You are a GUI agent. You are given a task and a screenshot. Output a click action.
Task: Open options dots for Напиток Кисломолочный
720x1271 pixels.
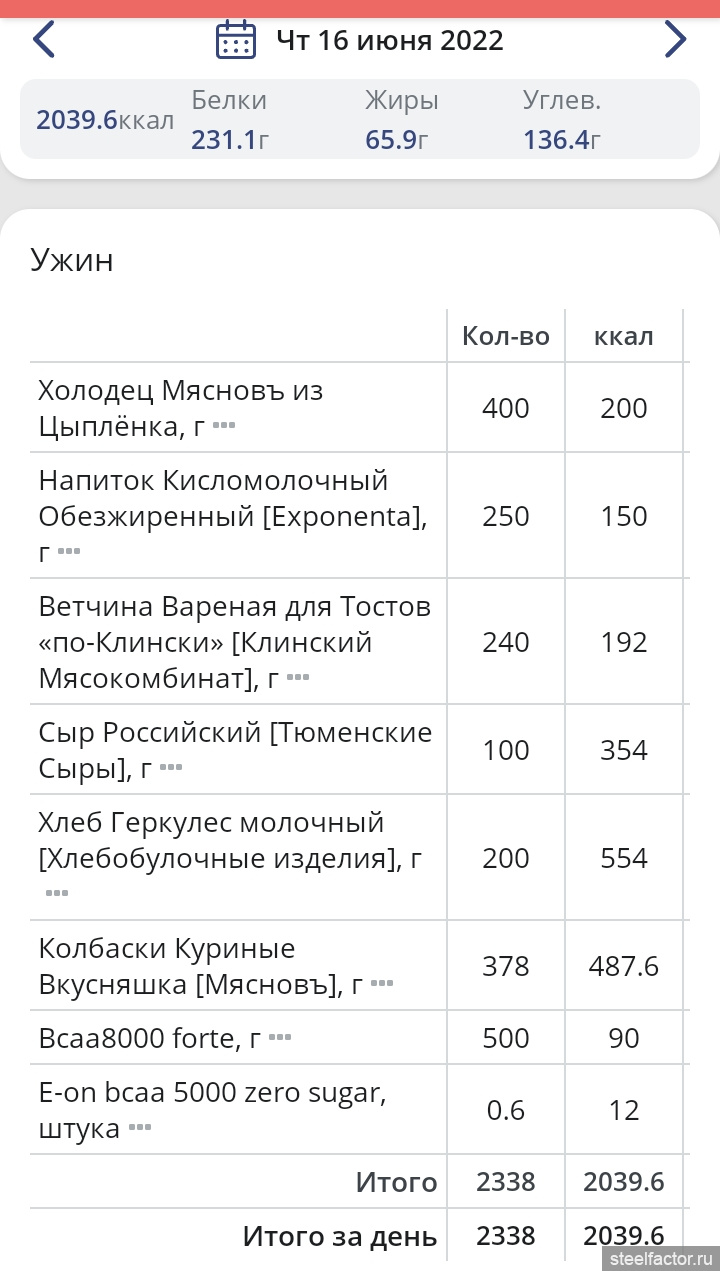coord(68,551)
